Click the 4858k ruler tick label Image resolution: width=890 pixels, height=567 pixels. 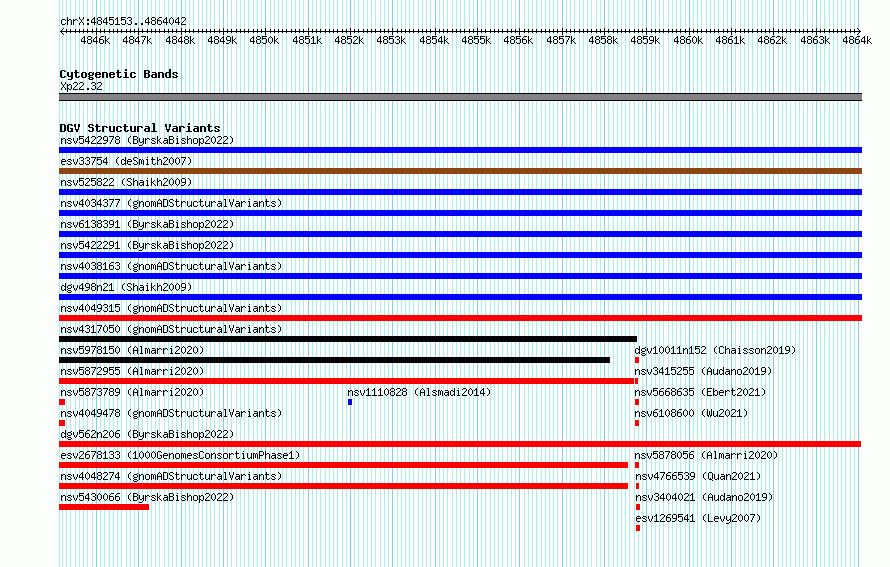[x=603, y=40]
